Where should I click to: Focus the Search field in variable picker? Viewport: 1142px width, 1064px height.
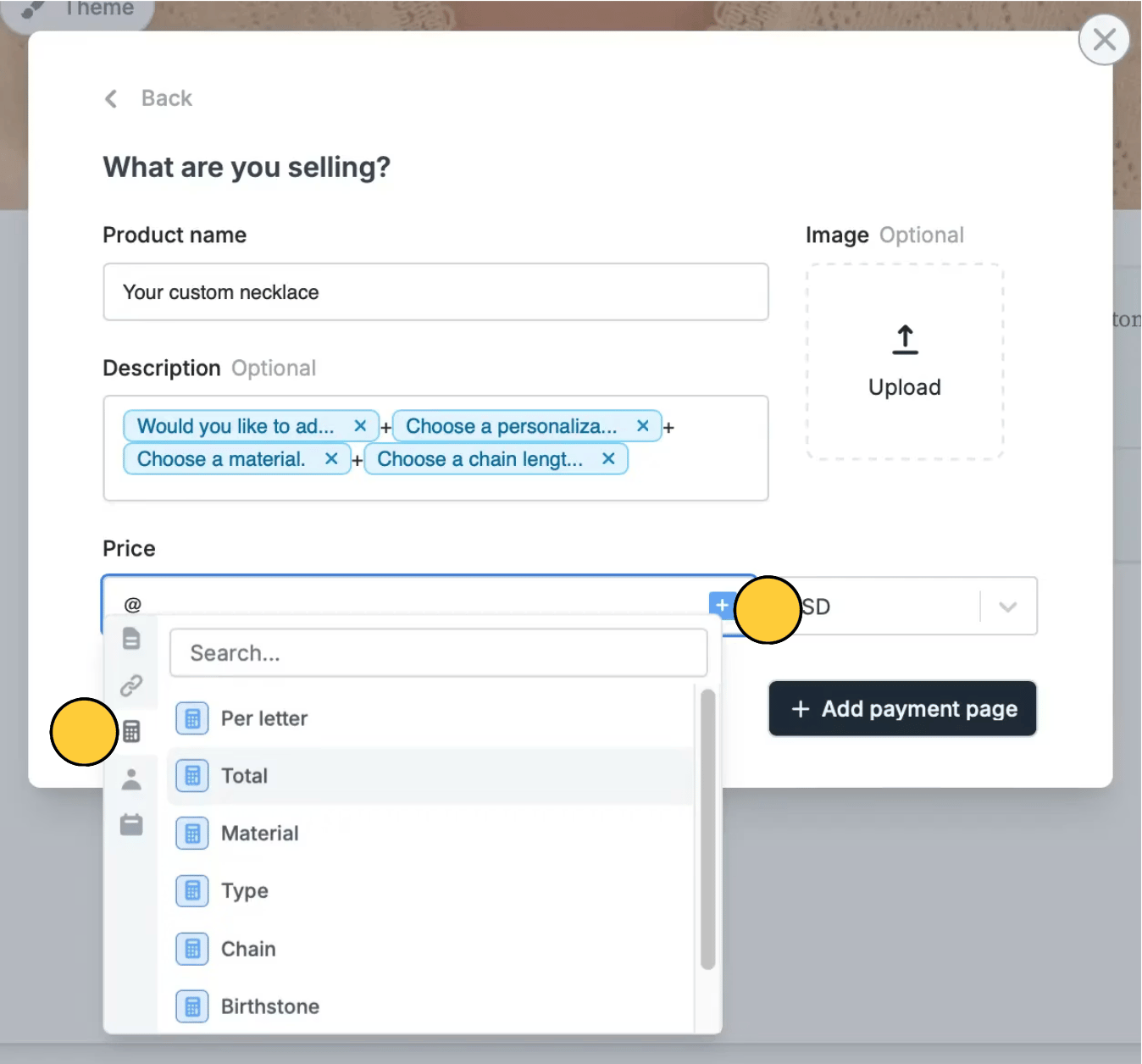tap(438, 653)
